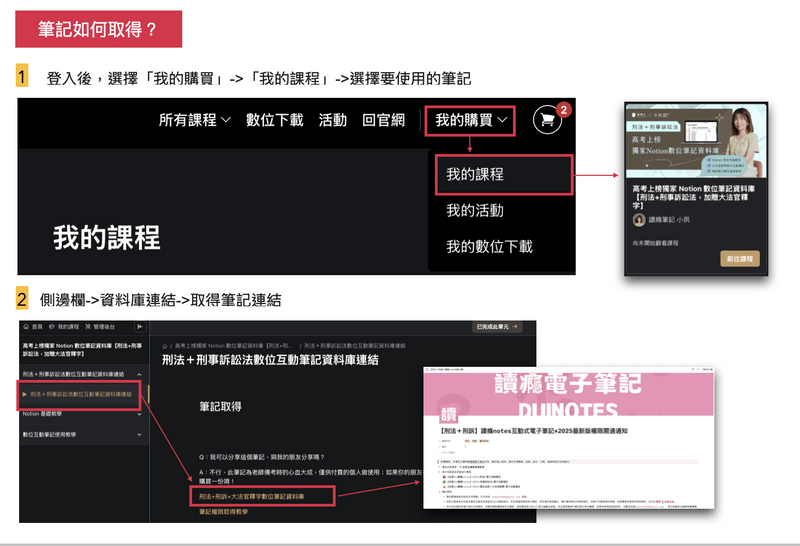This screenshot has height=546, width=800.
Task: Click the sidebar collapse arrow icon
Action: 140,327
